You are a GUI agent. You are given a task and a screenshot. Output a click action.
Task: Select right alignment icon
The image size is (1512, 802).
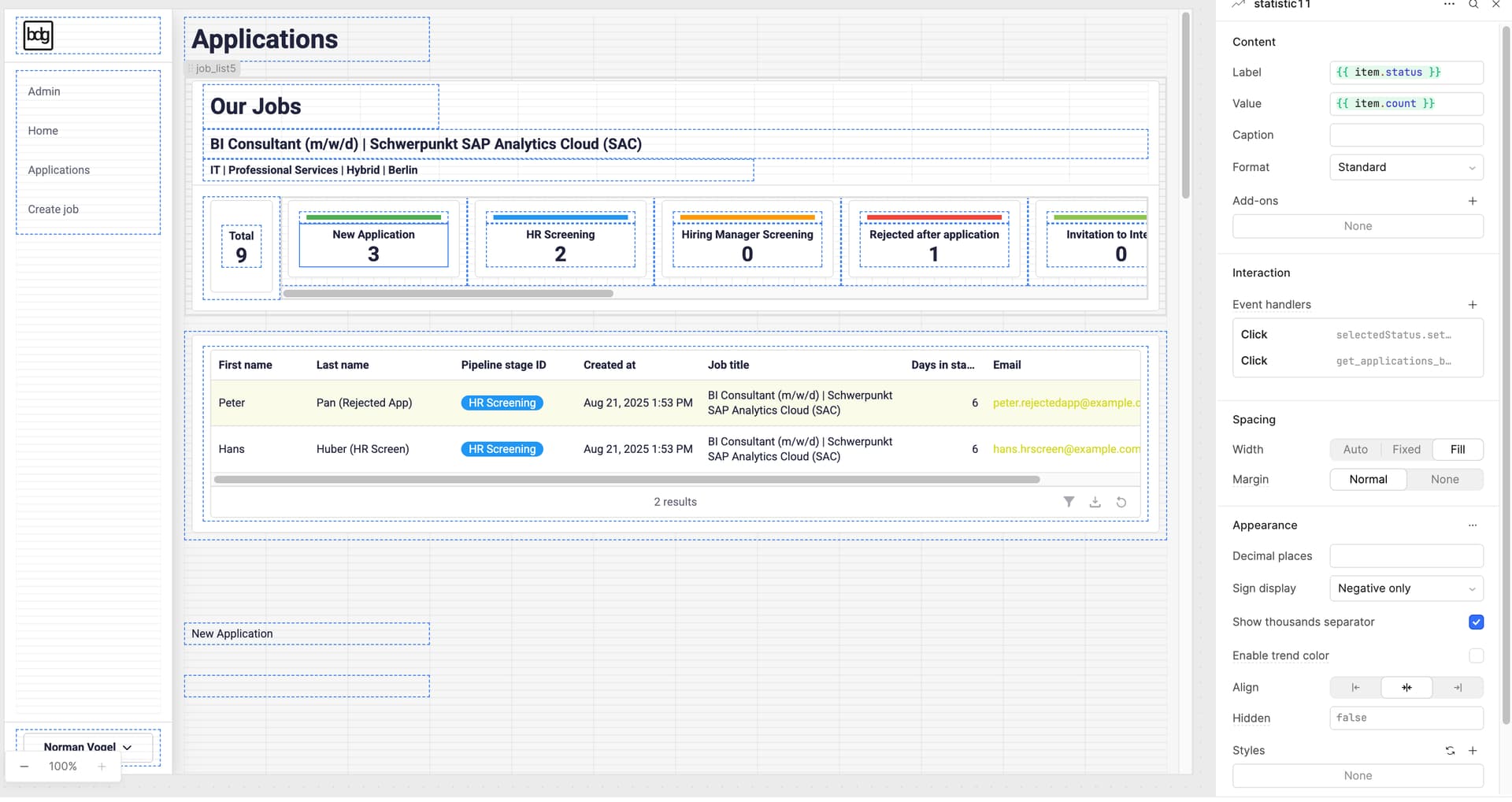[x=1457, y=688]
